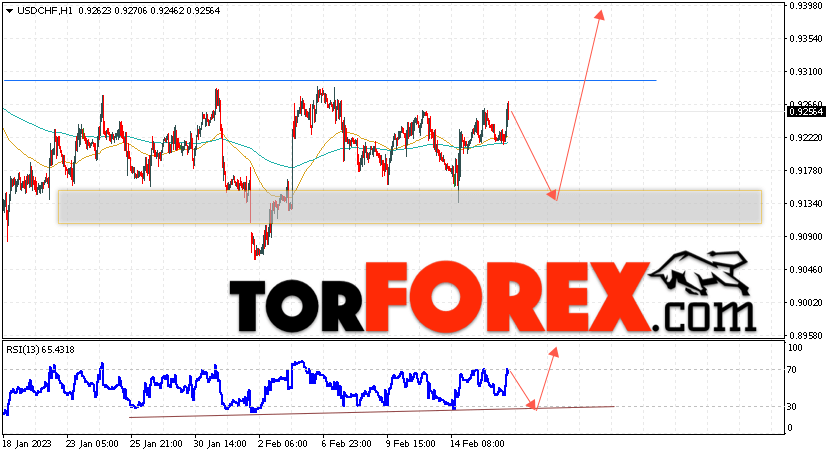Select the price axis value 0.90460
The height and width of the screenshot is (455, 830).
806,269
